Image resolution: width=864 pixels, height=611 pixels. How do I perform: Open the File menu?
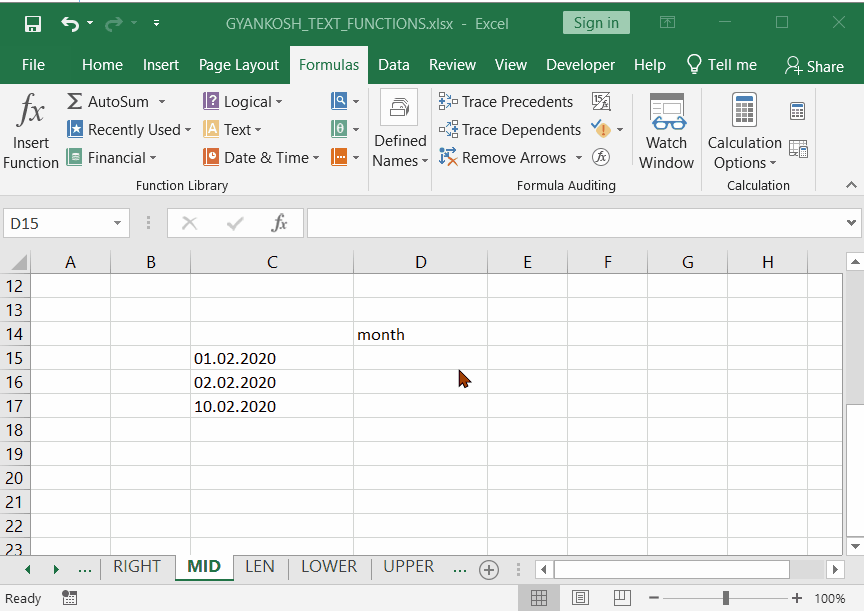pyautogui.click(x=33, y=65)
